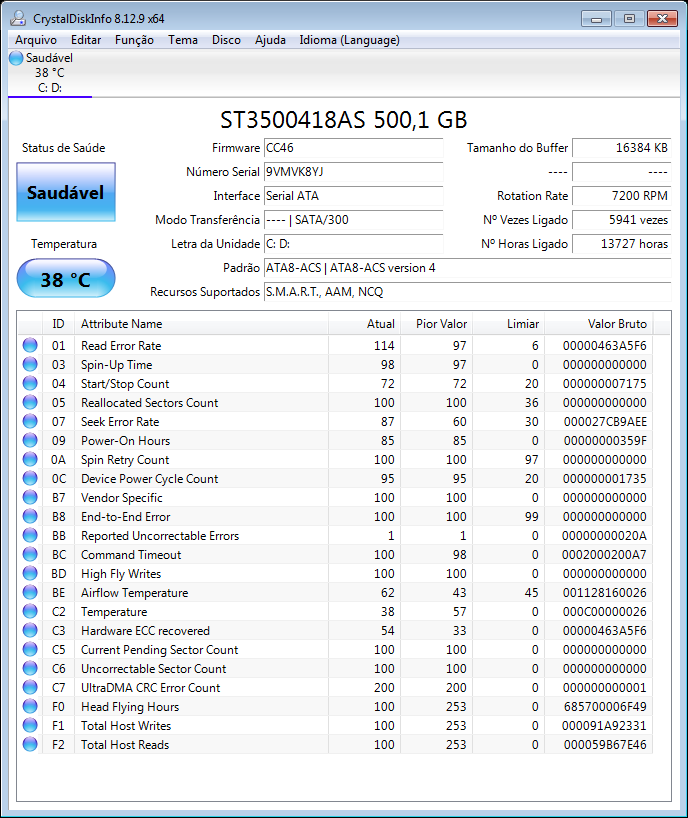Click status orb for Seek Error Rate

(30, 421)
